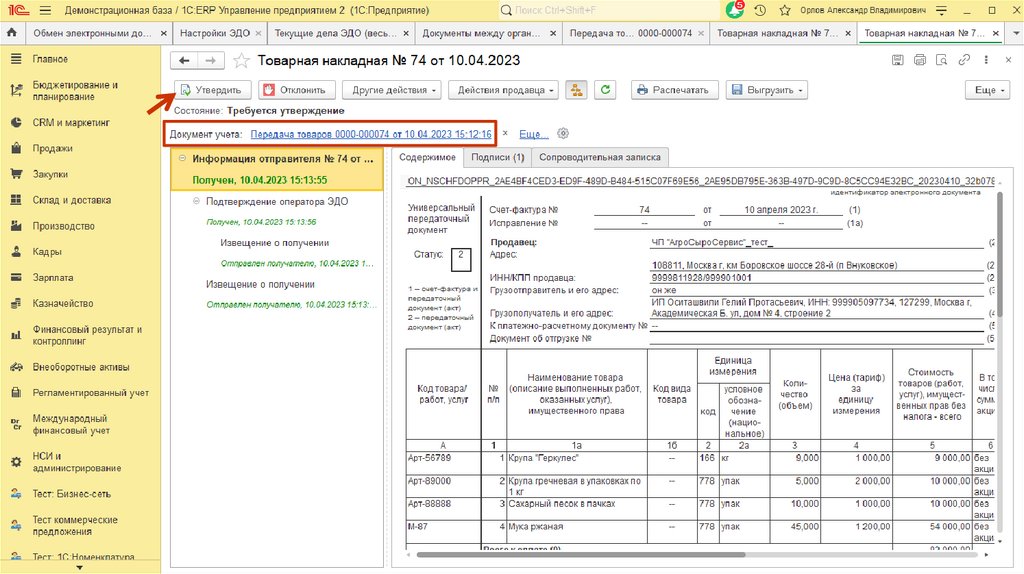Viewport: 1024px width, 574px height.
Task: Open the Передача товаров 0000-000074 link
Action: [371, 134]
